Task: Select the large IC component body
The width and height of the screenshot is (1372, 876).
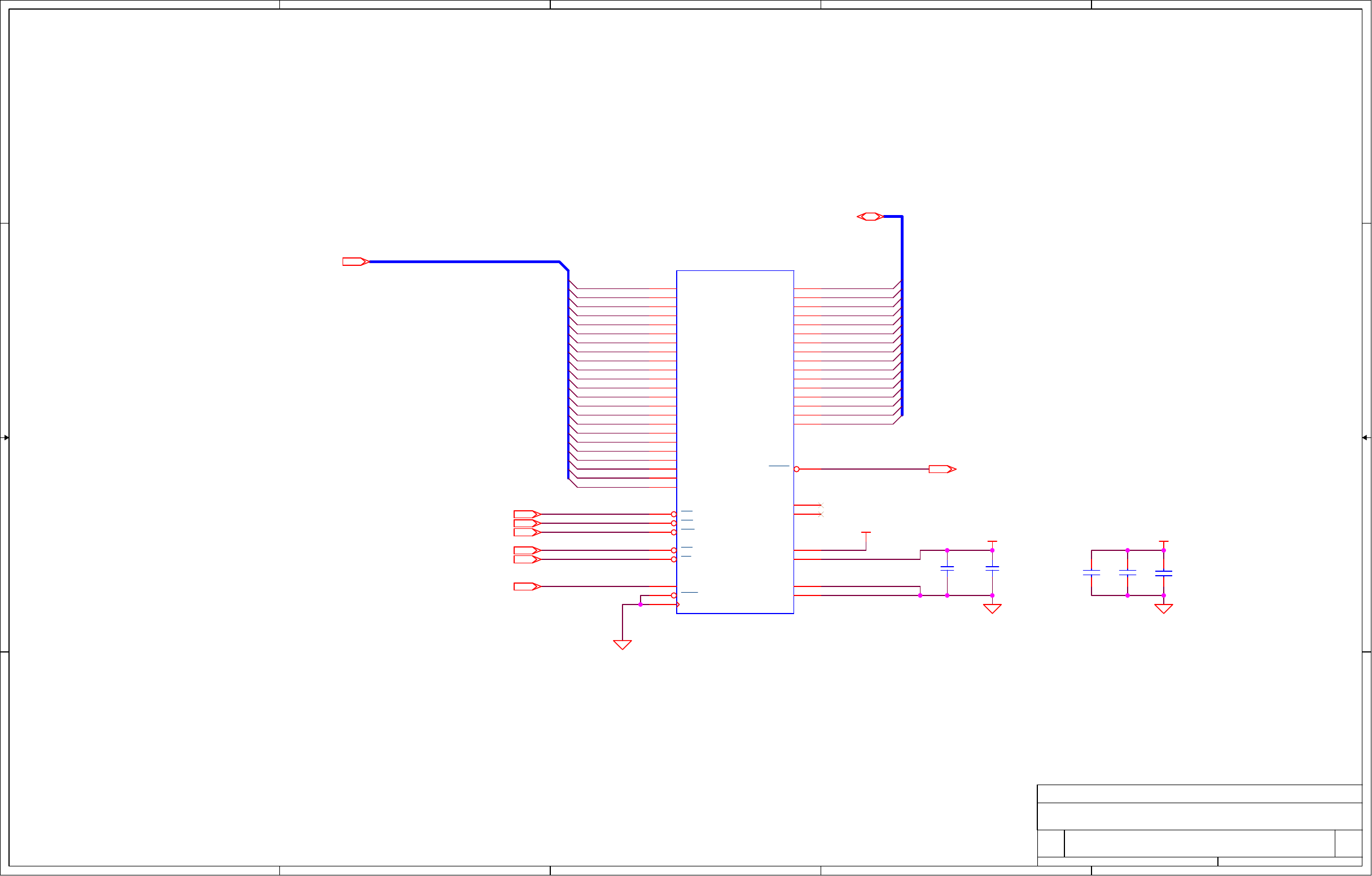Action: [735, 443]
